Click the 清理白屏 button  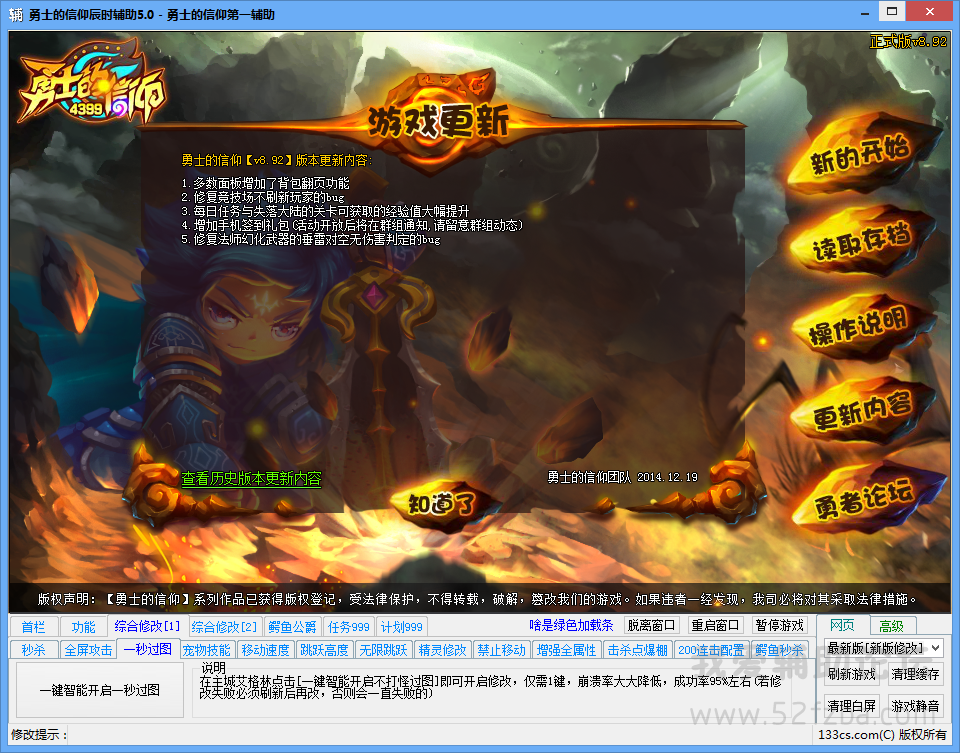coord(851,706)
